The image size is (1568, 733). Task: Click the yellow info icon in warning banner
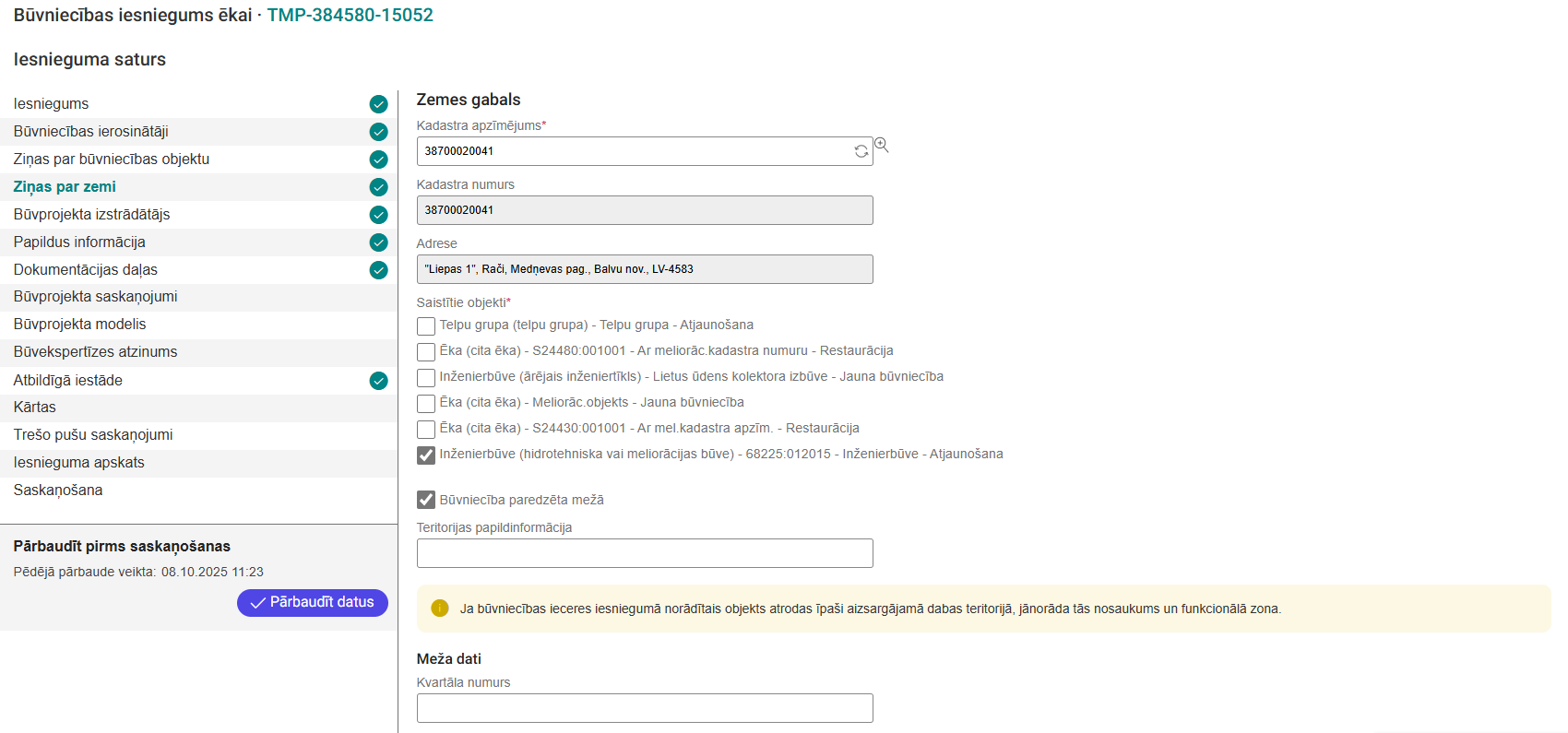point(440,609)
